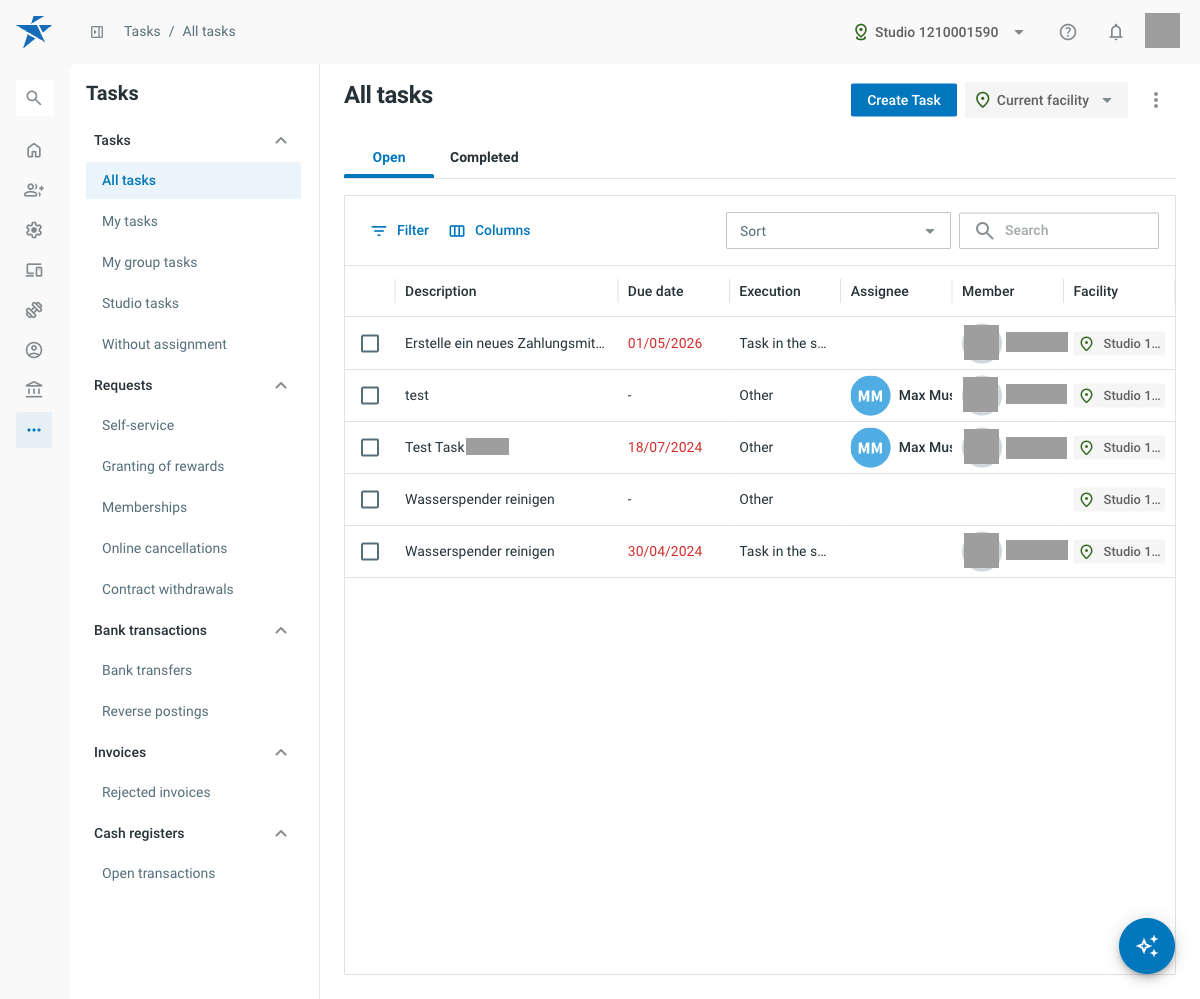1200x999 pixels.
Task: Open the add-member people icon
Action: pyautogui.click(x=34, y=190)
